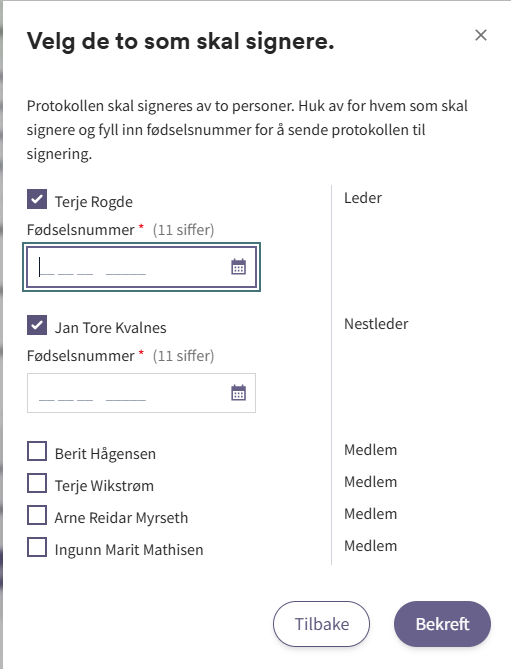Uncheck the Terje Rogde checkbox
Image resolution: width=511 pixels, height=669 pixels.
(x=37, y=199)
